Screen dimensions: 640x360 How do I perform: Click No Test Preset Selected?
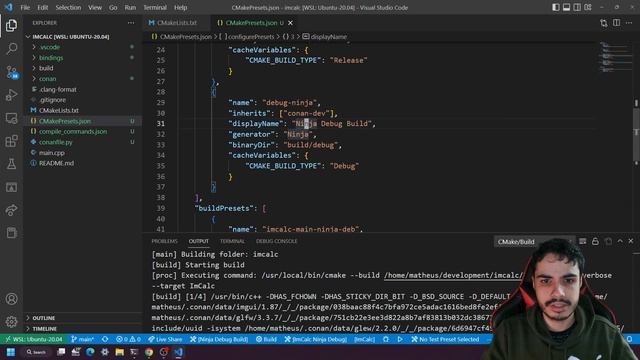[445, 339]
